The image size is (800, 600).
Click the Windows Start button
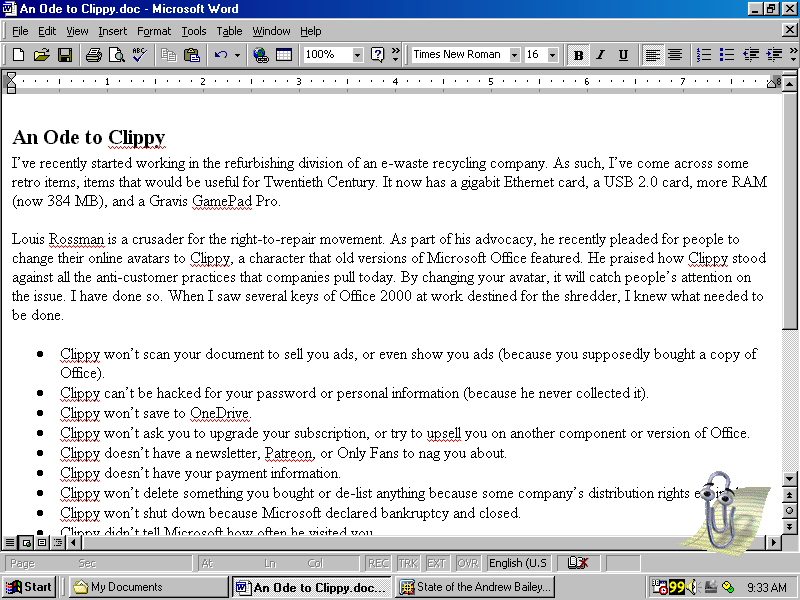pos(30,587)
